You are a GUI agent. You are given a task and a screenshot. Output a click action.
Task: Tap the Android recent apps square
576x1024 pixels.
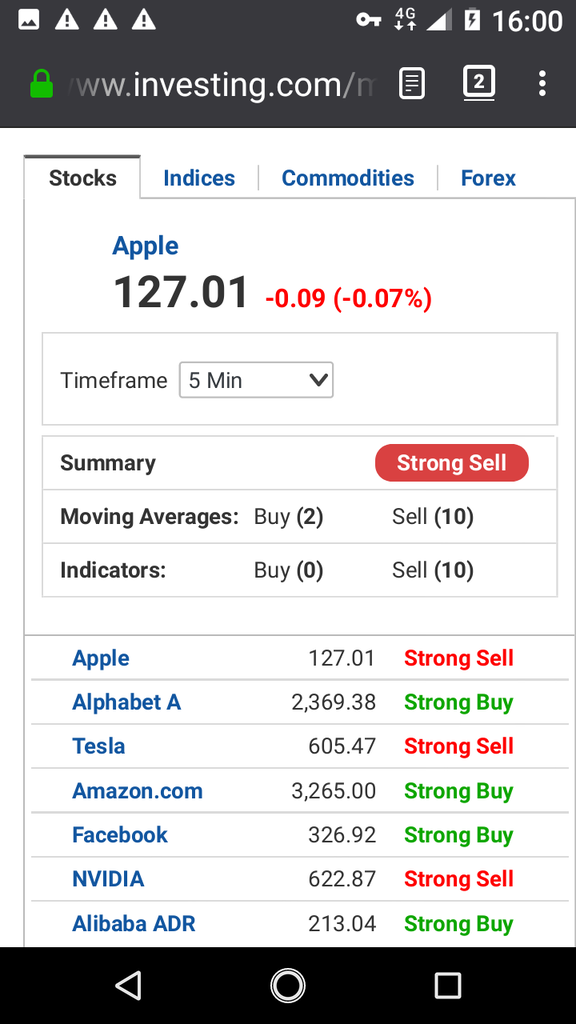448,985
